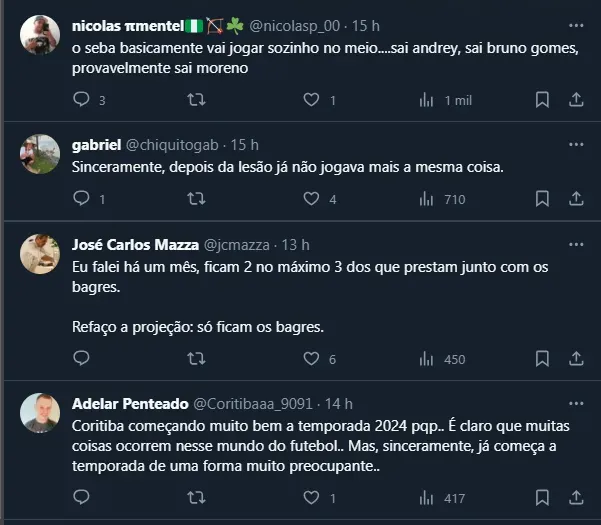Reply to Adelar Penteado's tweet
The height and width of the screenshot is (525, 601).
coord(82,497)
